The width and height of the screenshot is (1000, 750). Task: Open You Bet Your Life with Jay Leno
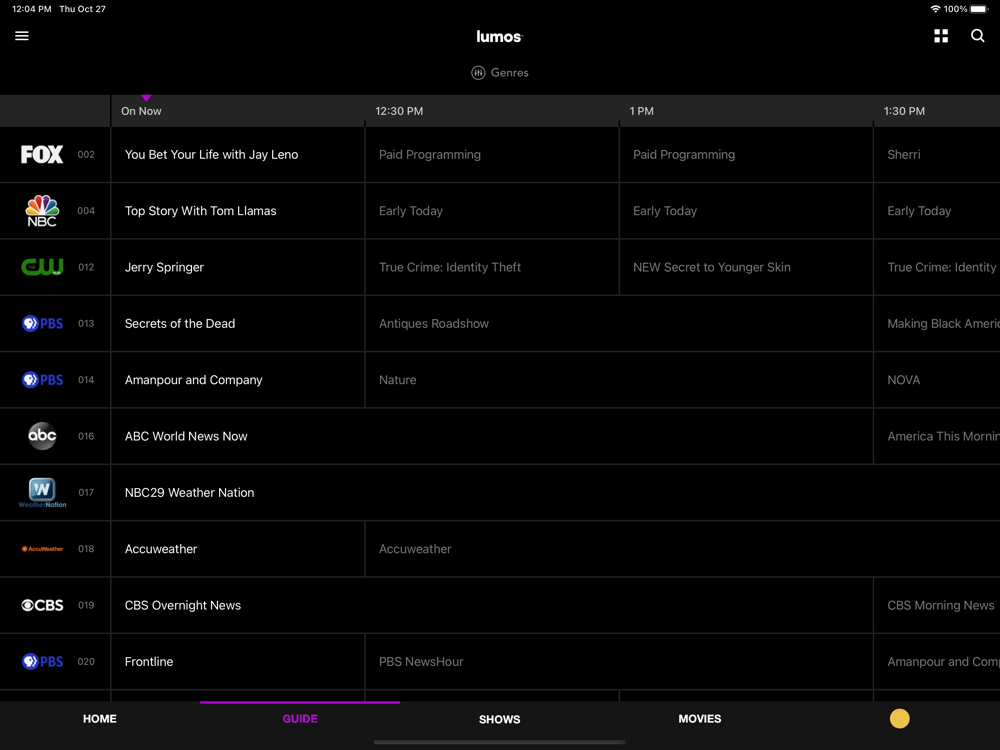(x=238, y=154)
